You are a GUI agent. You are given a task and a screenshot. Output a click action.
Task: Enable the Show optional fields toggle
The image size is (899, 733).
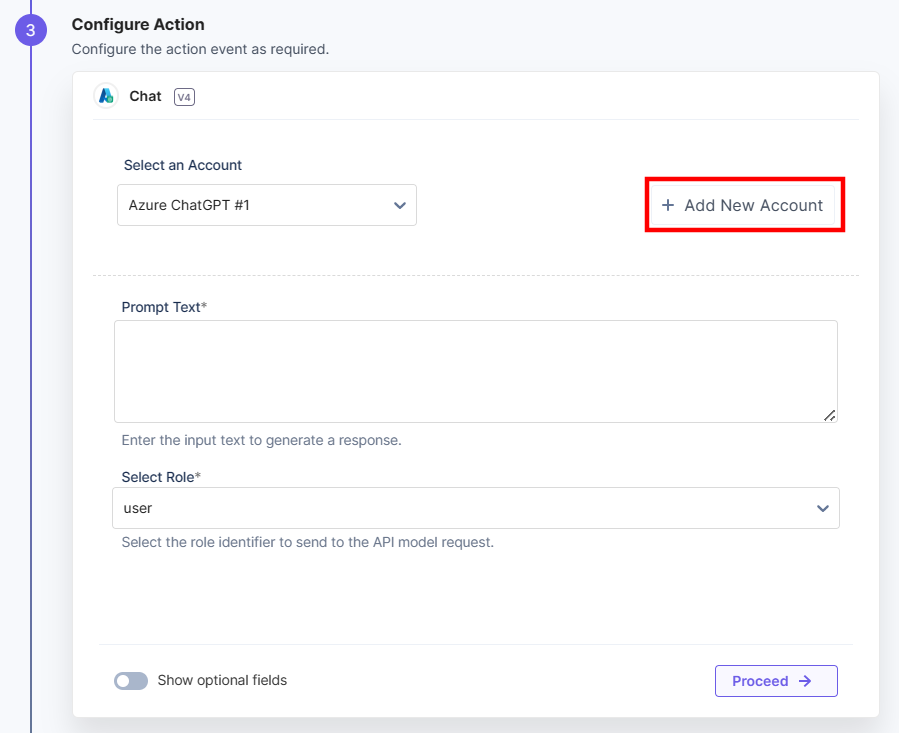point(131,680)
